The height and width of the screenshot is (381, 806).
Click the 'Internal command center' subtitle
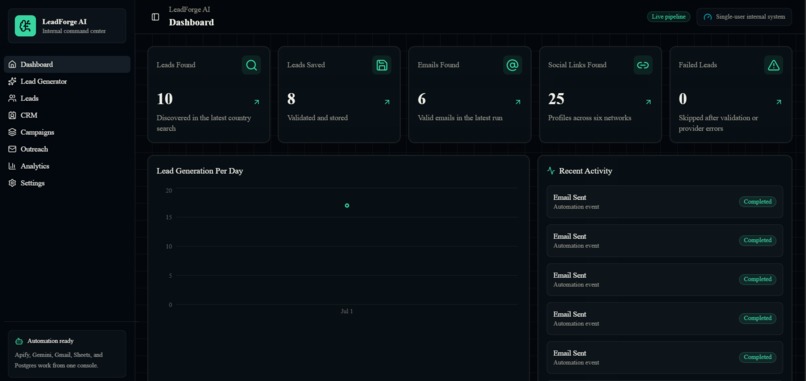[74, 31]
